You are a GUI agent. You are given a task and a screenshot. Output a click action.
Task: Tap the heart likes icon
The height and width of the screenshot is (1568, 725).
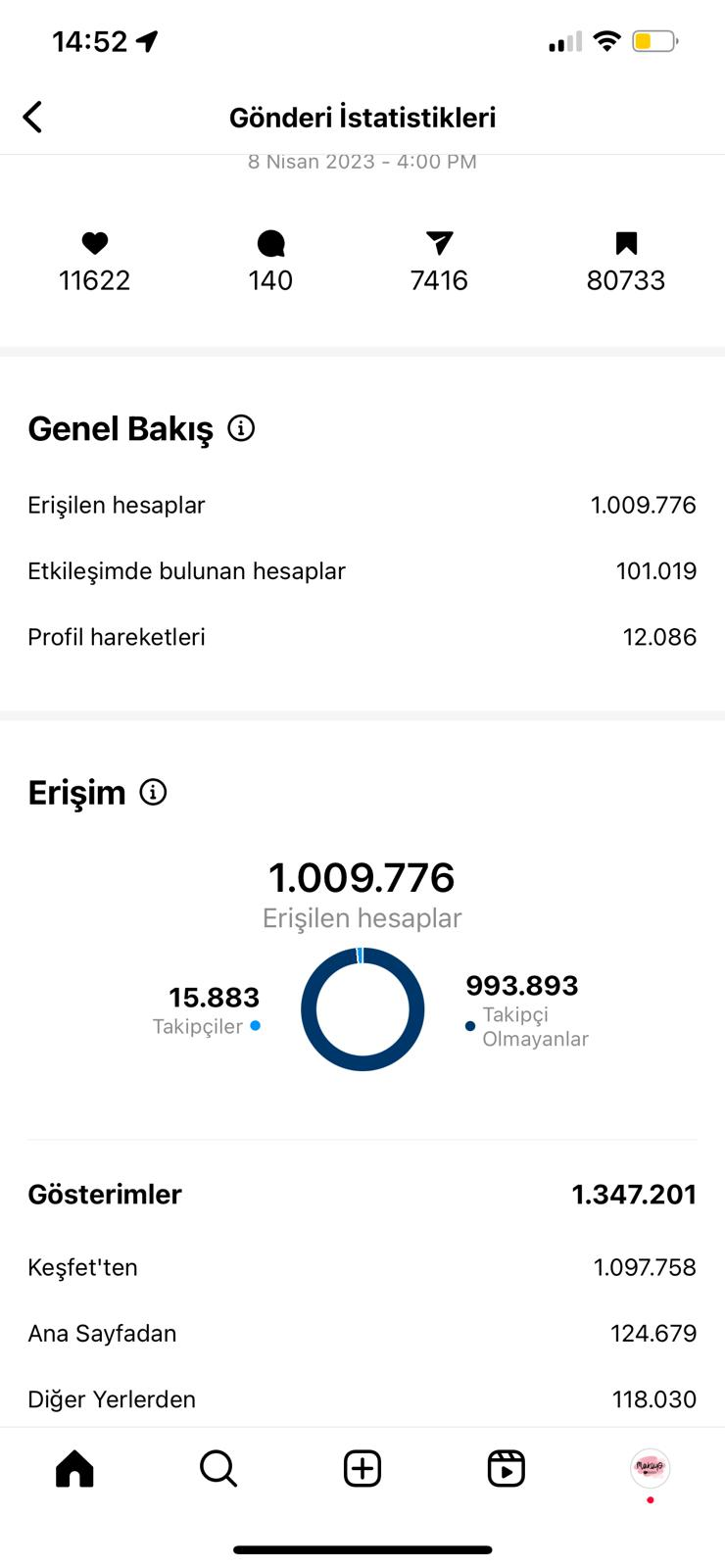pos(95,243)
